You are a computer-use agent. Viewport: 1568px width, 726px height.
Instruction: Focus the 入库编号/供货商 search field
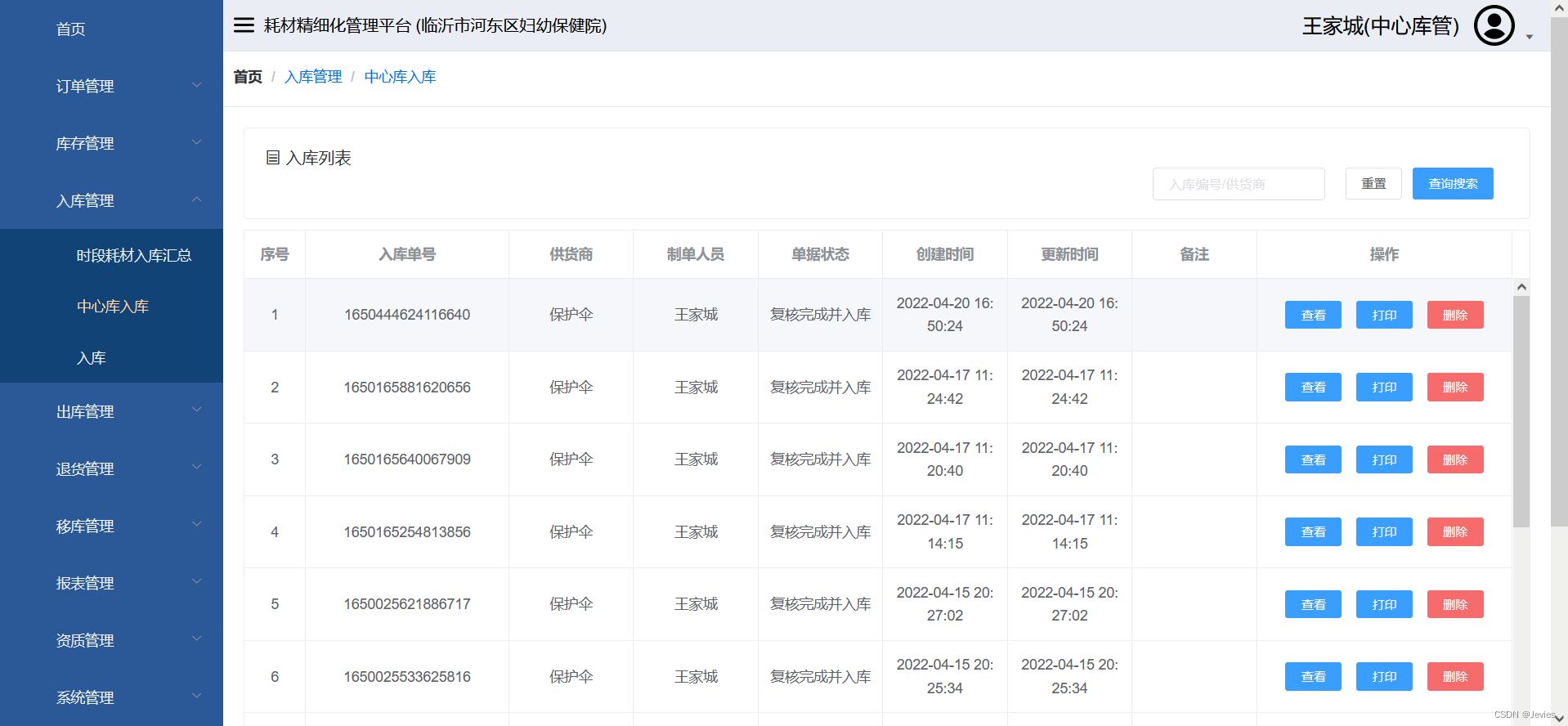(1239, 184)
